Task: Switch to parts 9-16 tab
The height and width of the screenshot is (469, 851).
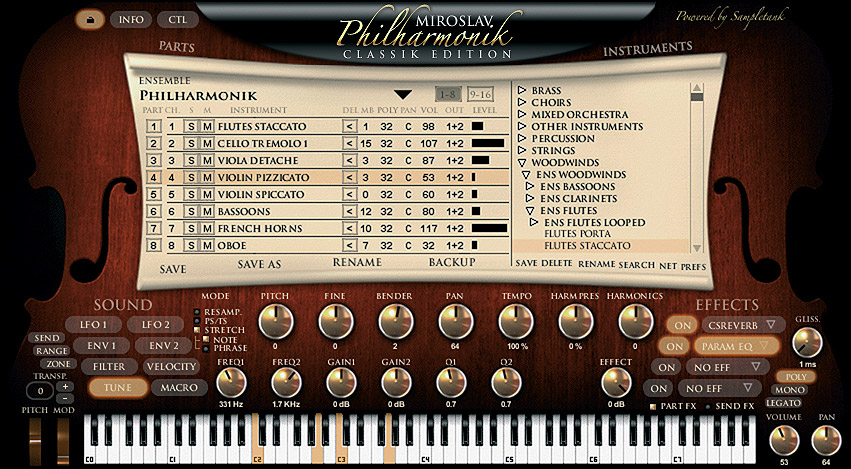Action: [x=480, y=95]
